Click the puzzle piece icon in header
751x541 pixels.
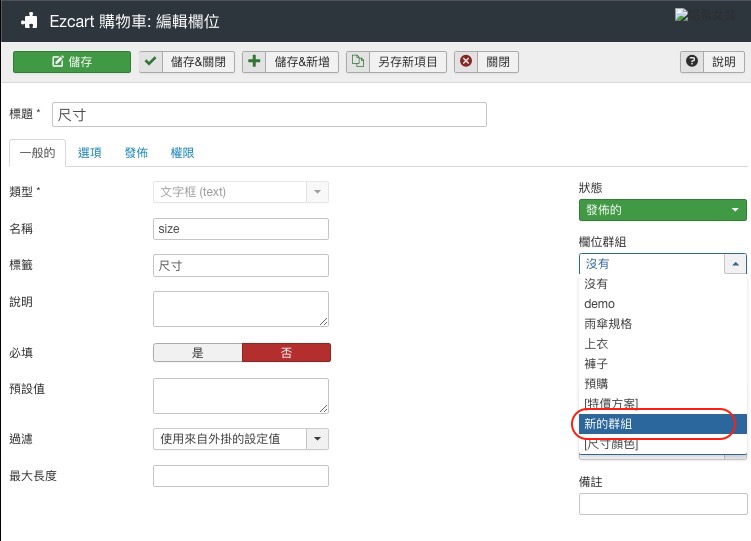(x=30, y=20)
